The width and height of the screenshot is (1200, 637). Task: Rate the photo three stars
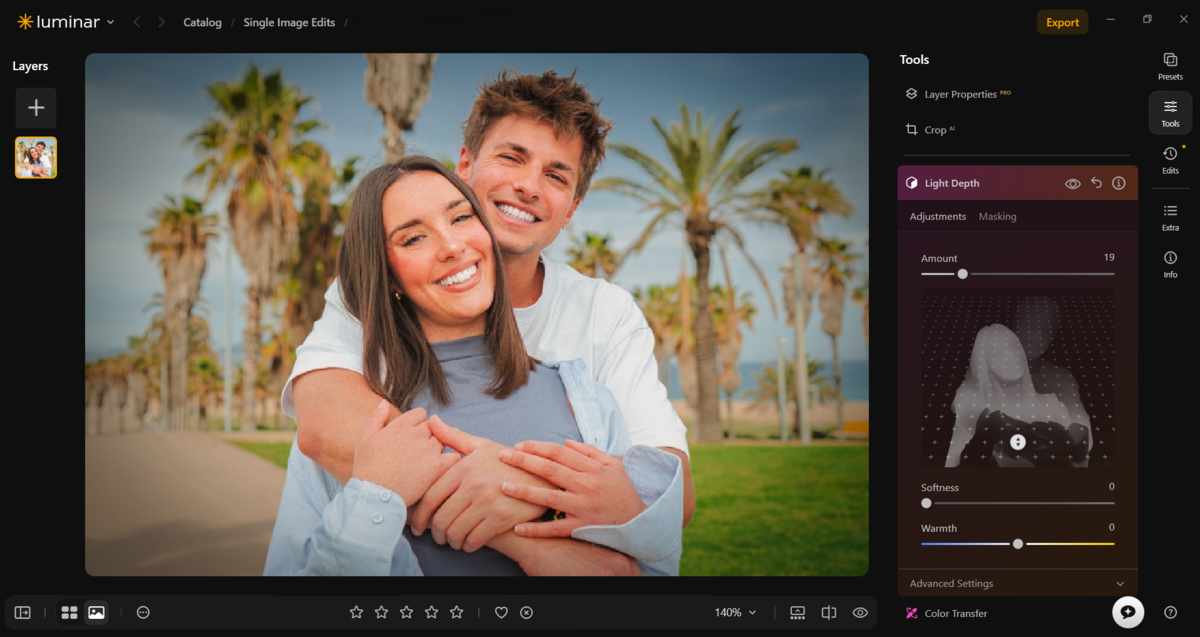(x=406, y=612)
